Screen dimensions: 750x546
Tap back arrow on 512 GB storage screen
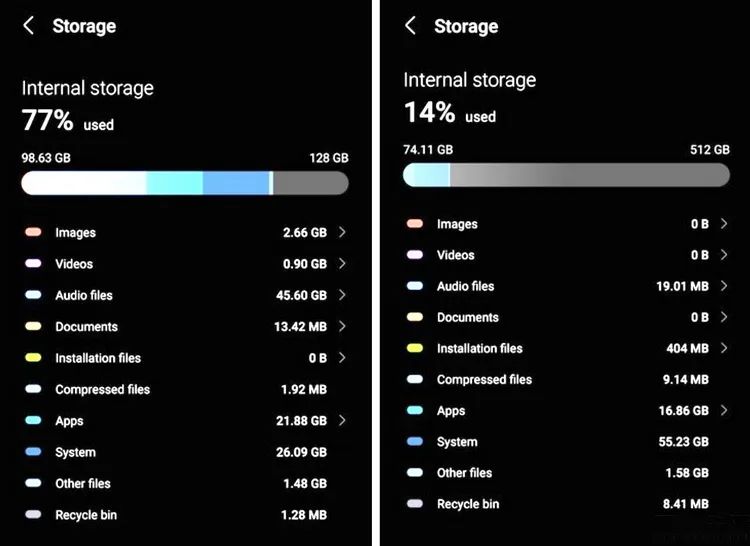[x=410, y=26]
